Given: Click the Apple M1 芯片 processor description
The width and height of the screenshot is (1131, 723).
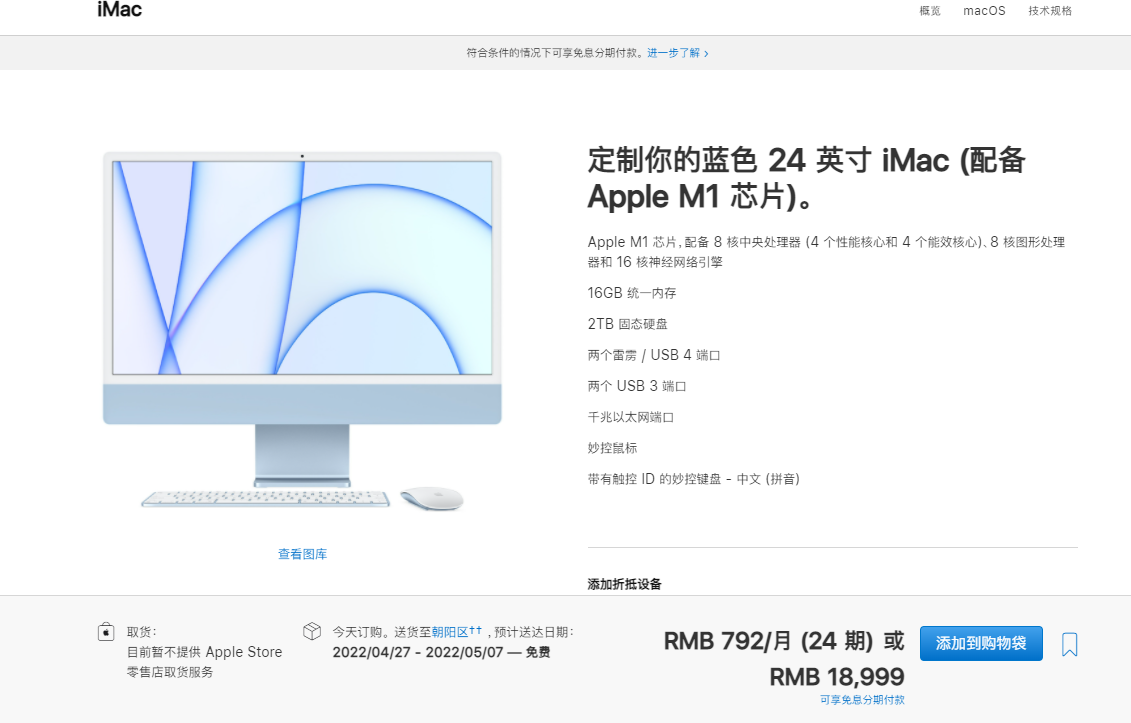Looking at the screenshot, I should 827,252.
